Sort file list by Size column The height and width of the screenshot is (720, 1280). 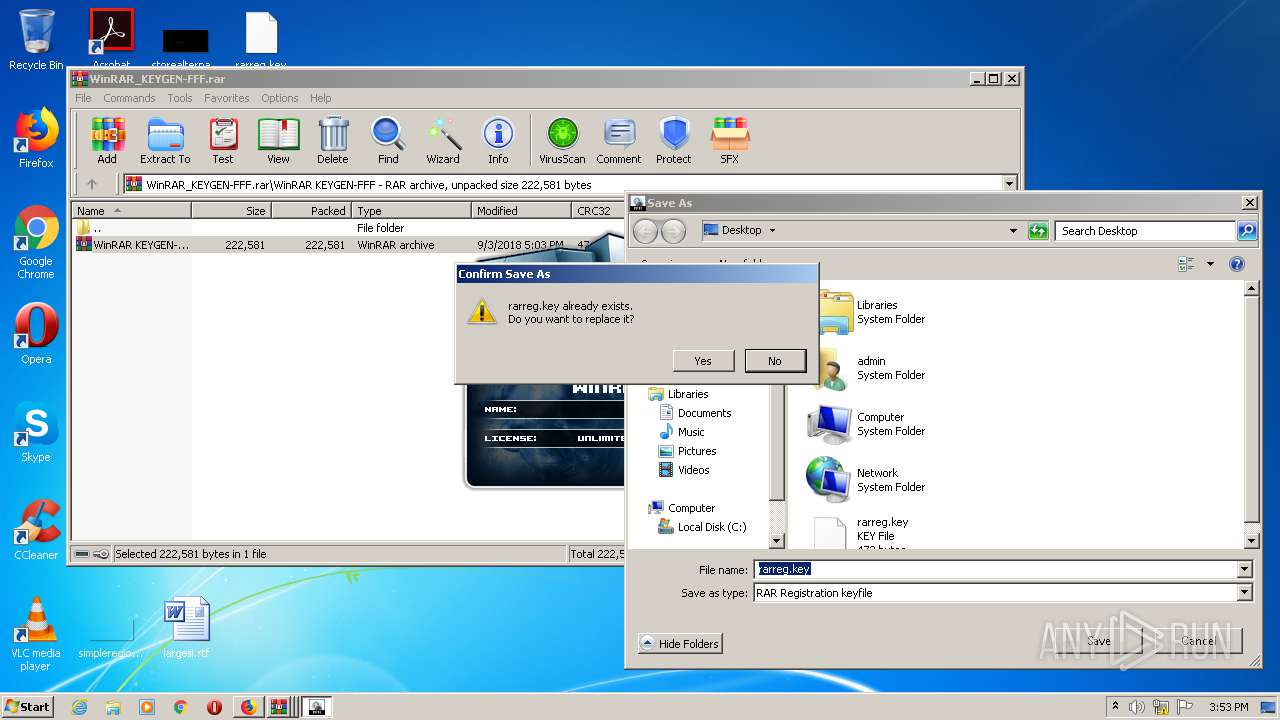(232, 211)
